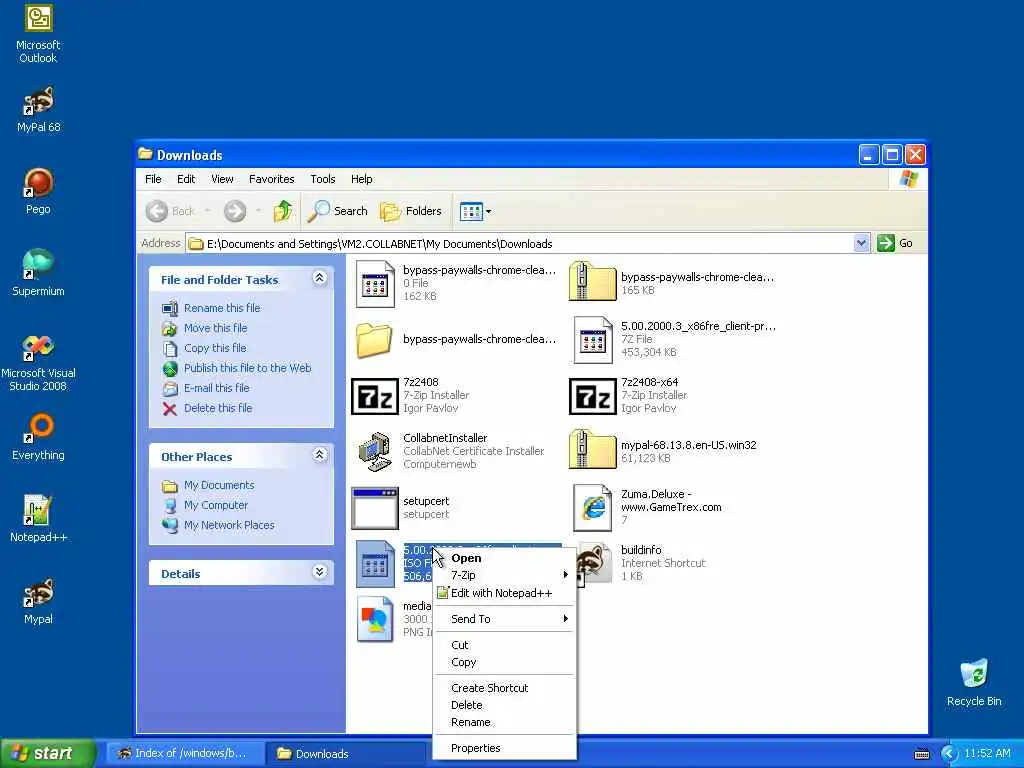The image size is (1024, 768).
Task: Click Delete this file link
Action: [218, 408]
